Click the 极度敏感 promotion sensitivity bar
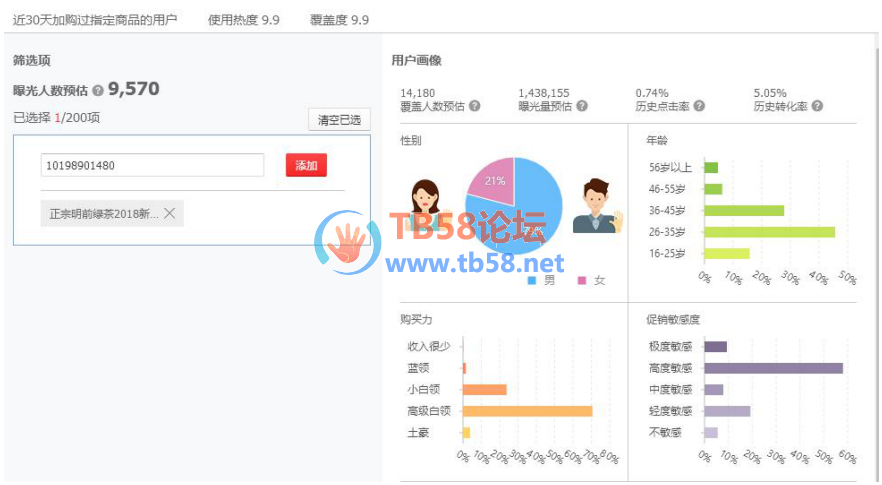Screen dimensions: 882x485 click(716, 347)
